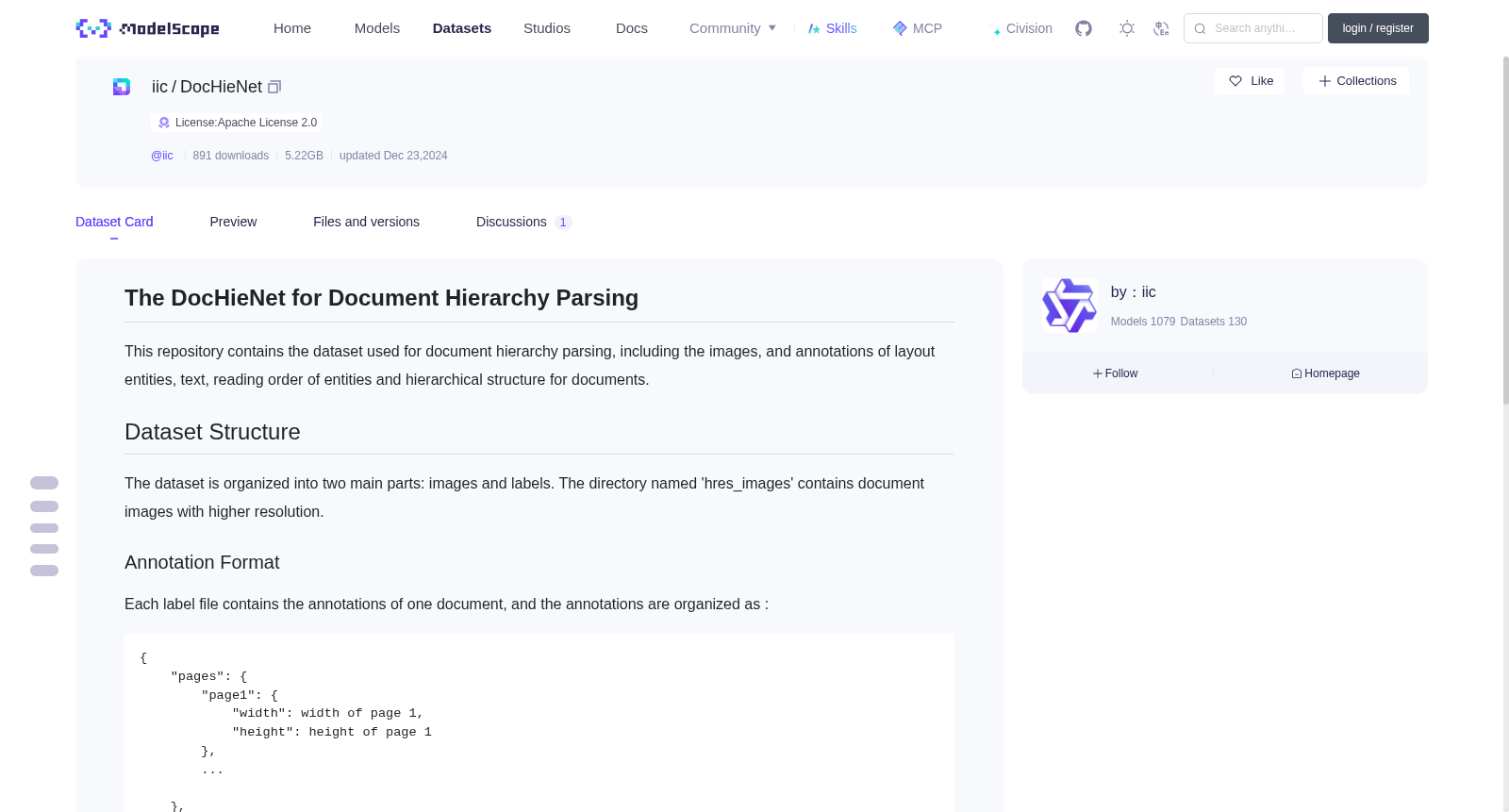The image size is (1509, 812).
Task: Select the Dataset Card tab
Action: [114, 222]
